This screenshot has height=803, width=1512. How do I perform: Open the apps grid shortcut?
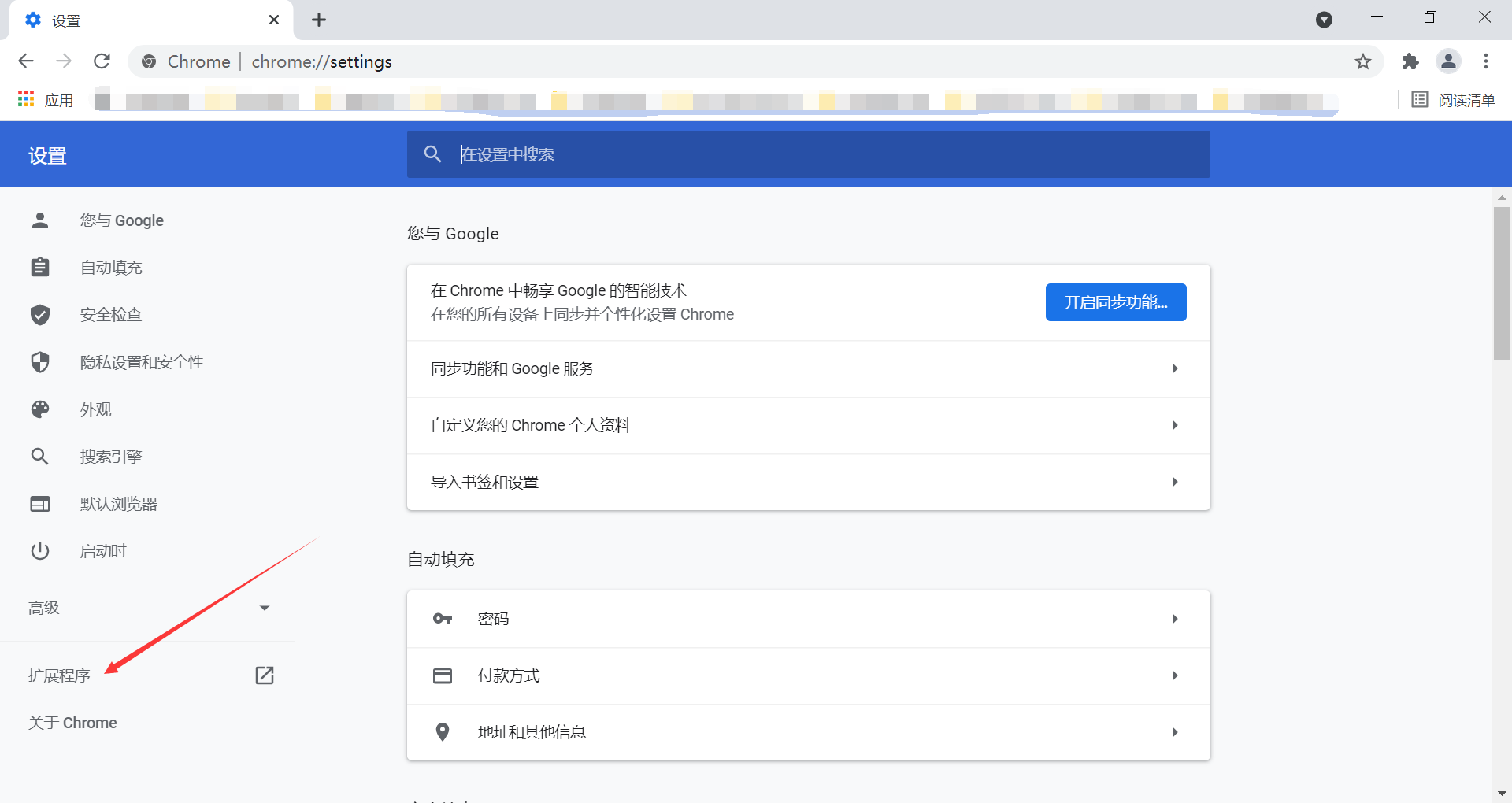[x=26, y=100]
